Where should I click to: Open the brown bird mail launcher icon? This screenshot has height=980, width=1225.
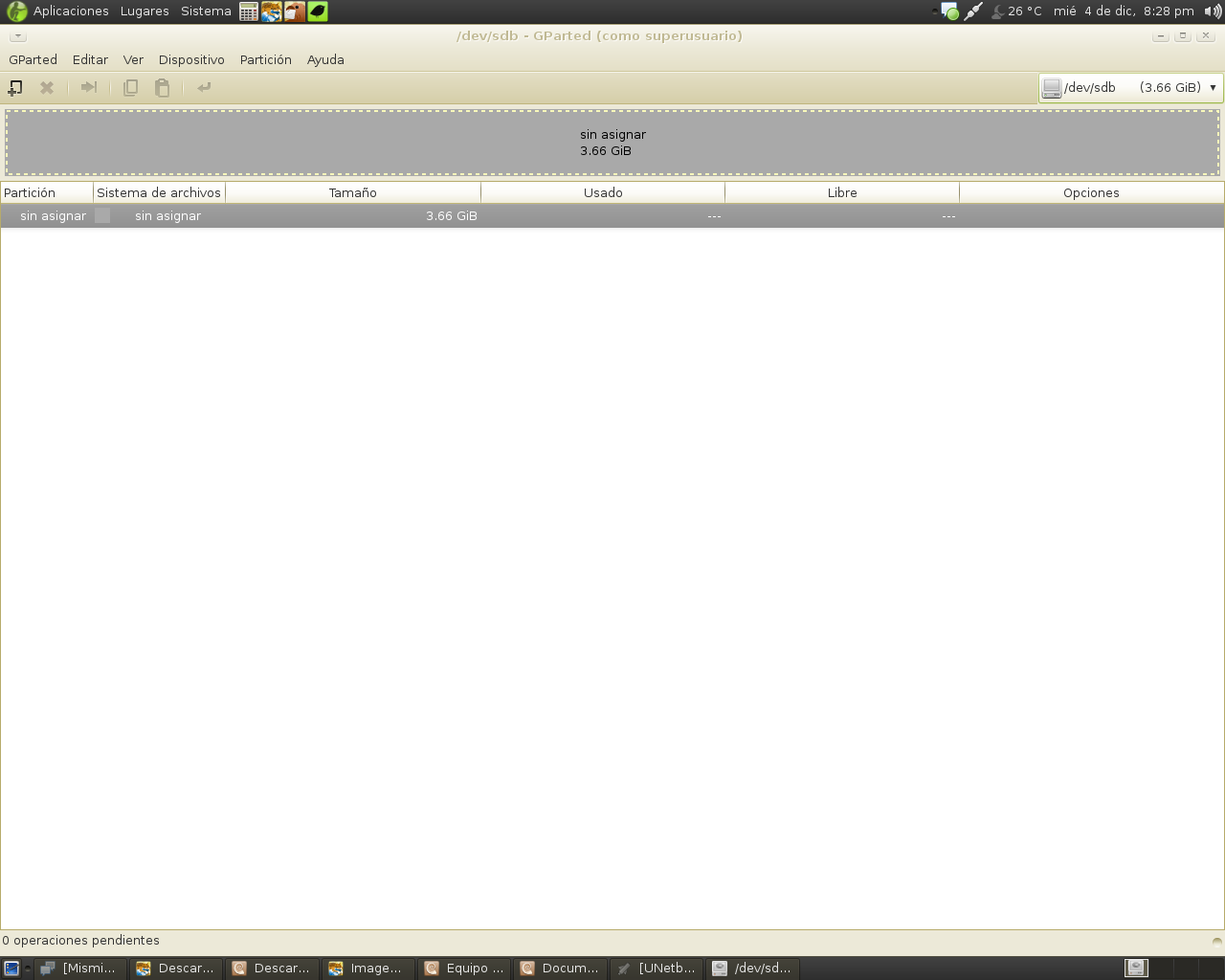point(295,11)
